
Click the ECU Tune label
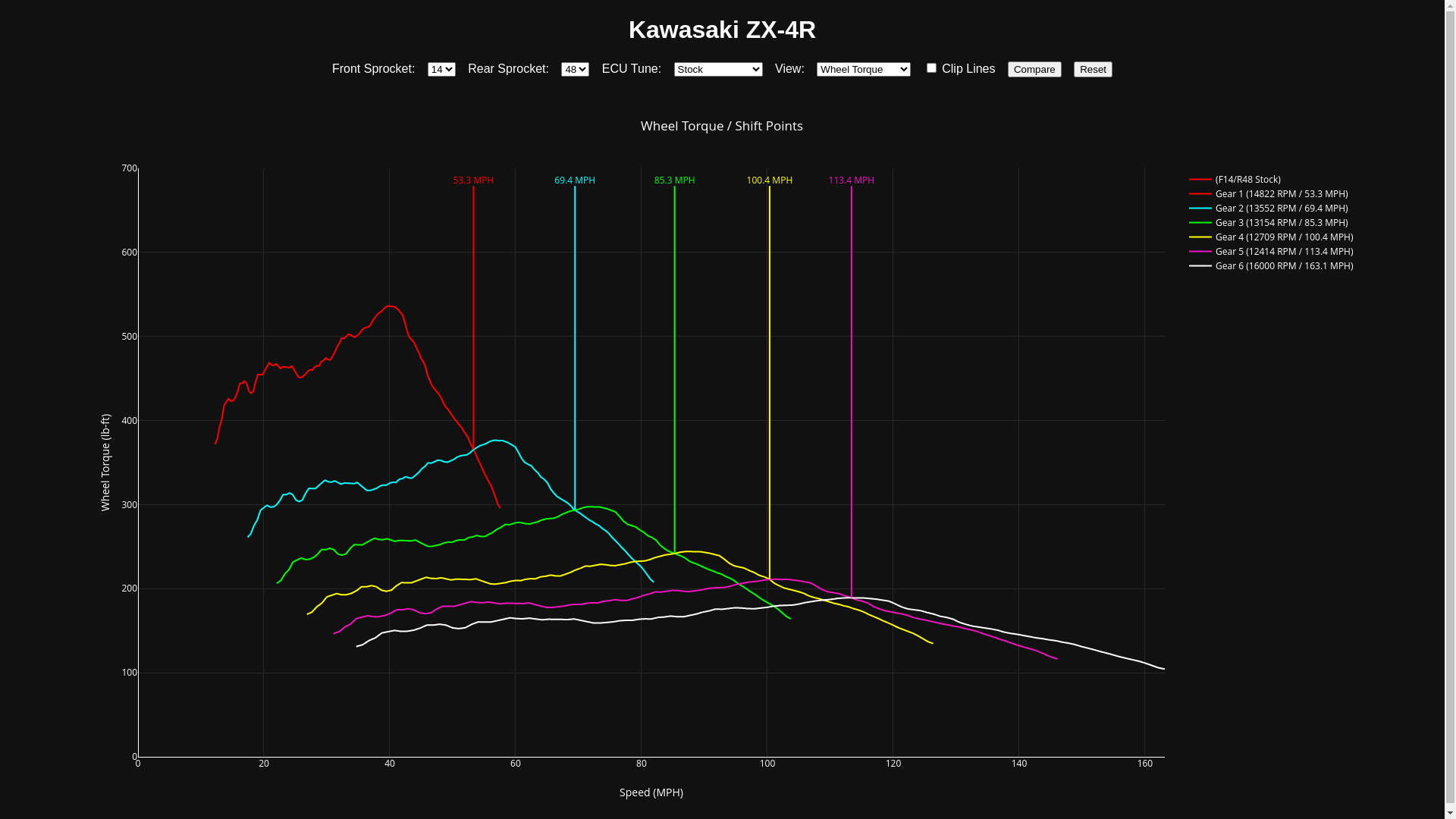click(x=631, y=69)
